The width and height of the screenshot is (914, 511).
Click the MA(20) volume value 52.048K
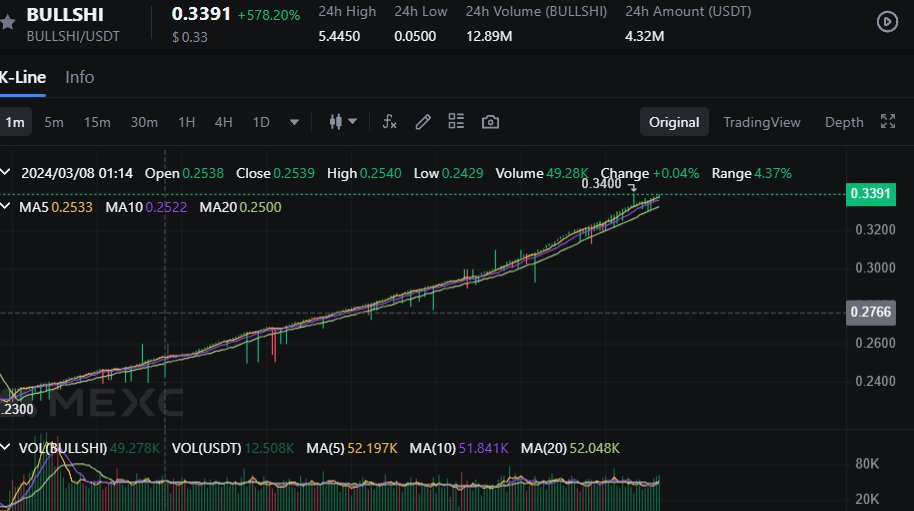pyautogui.click(x=595, y=448)
